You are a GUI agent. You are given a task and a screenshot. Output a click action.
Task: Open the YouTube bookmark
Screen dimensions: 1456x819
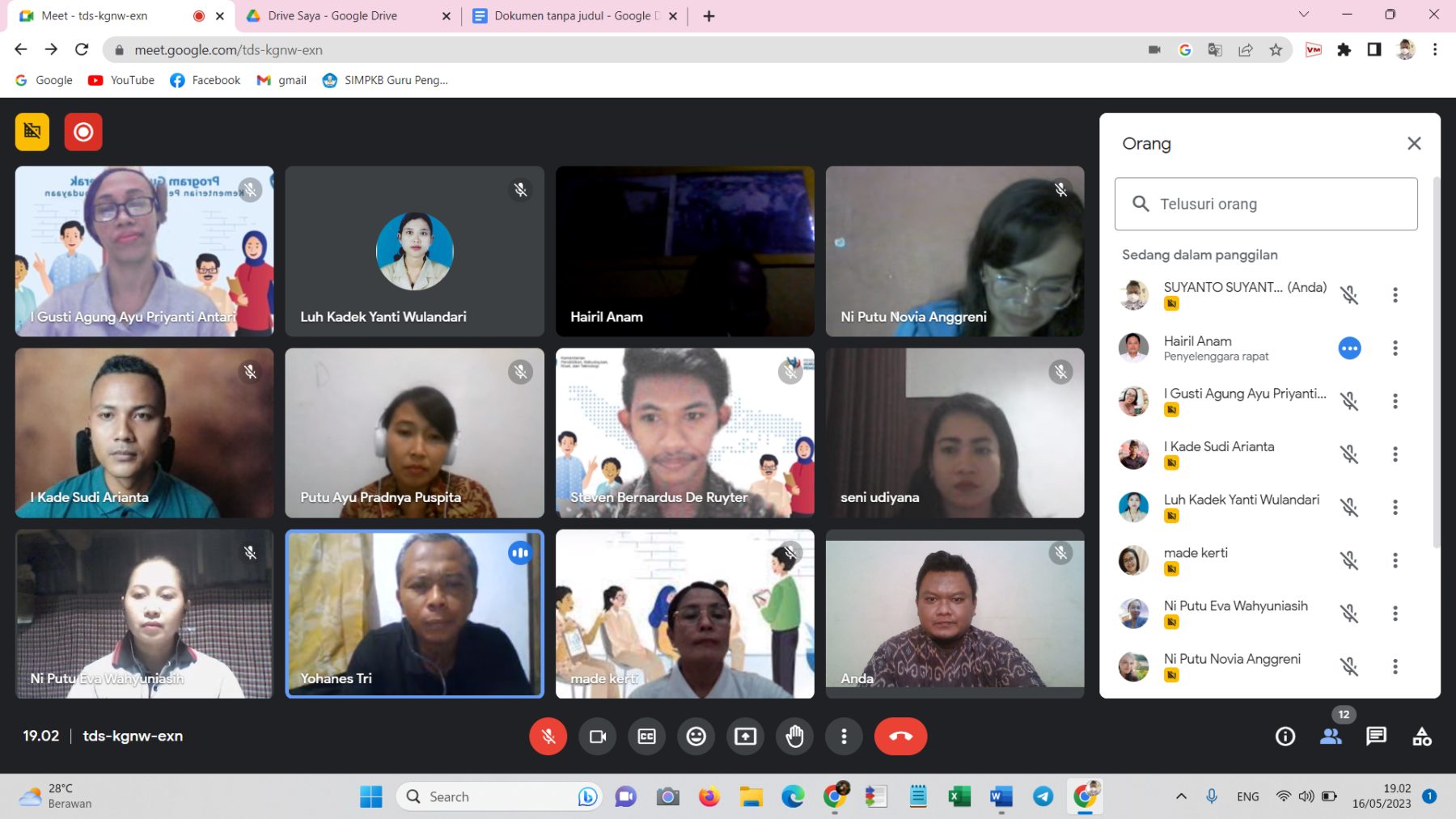[x=121, y=80]
